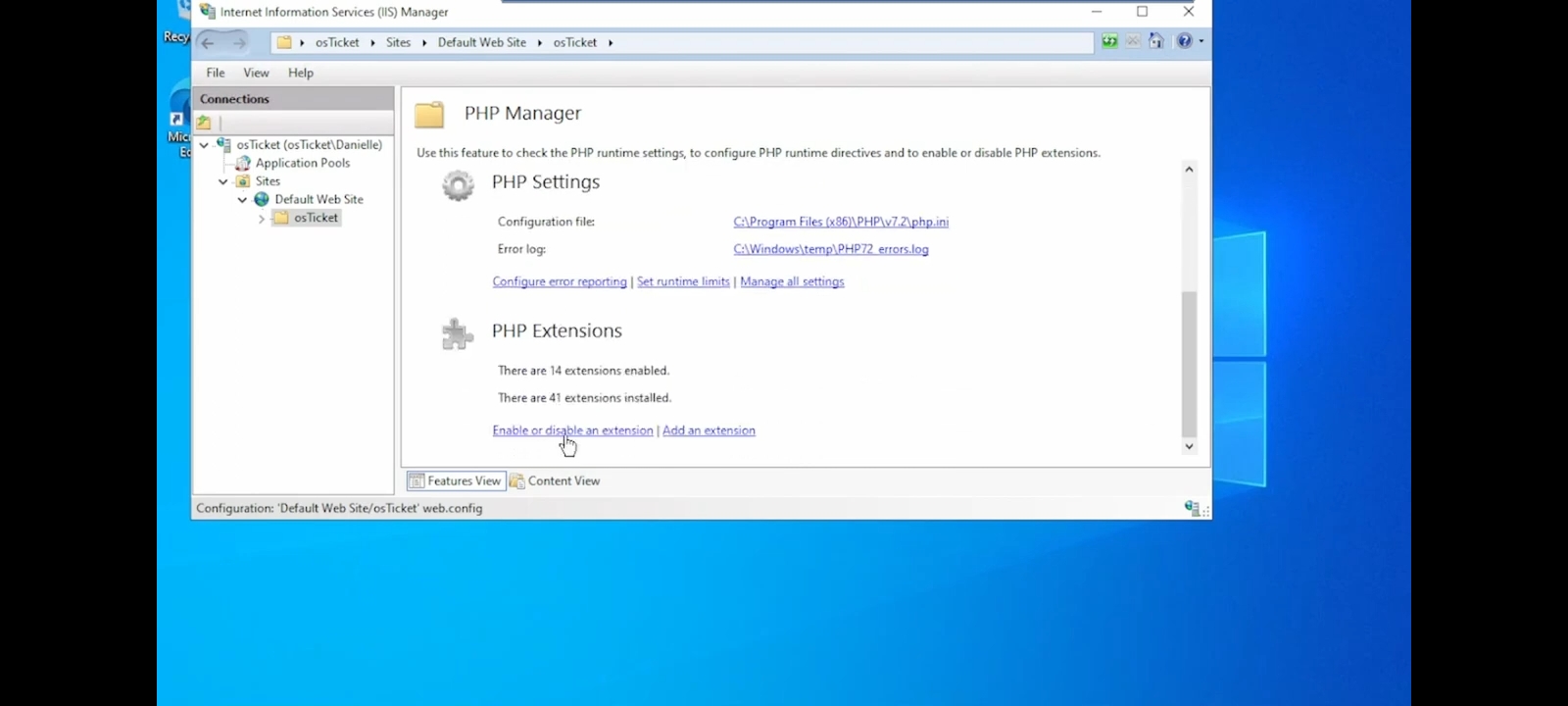Collapse the osTicket server node
The image size is (1568, 706).
(204, 145)
